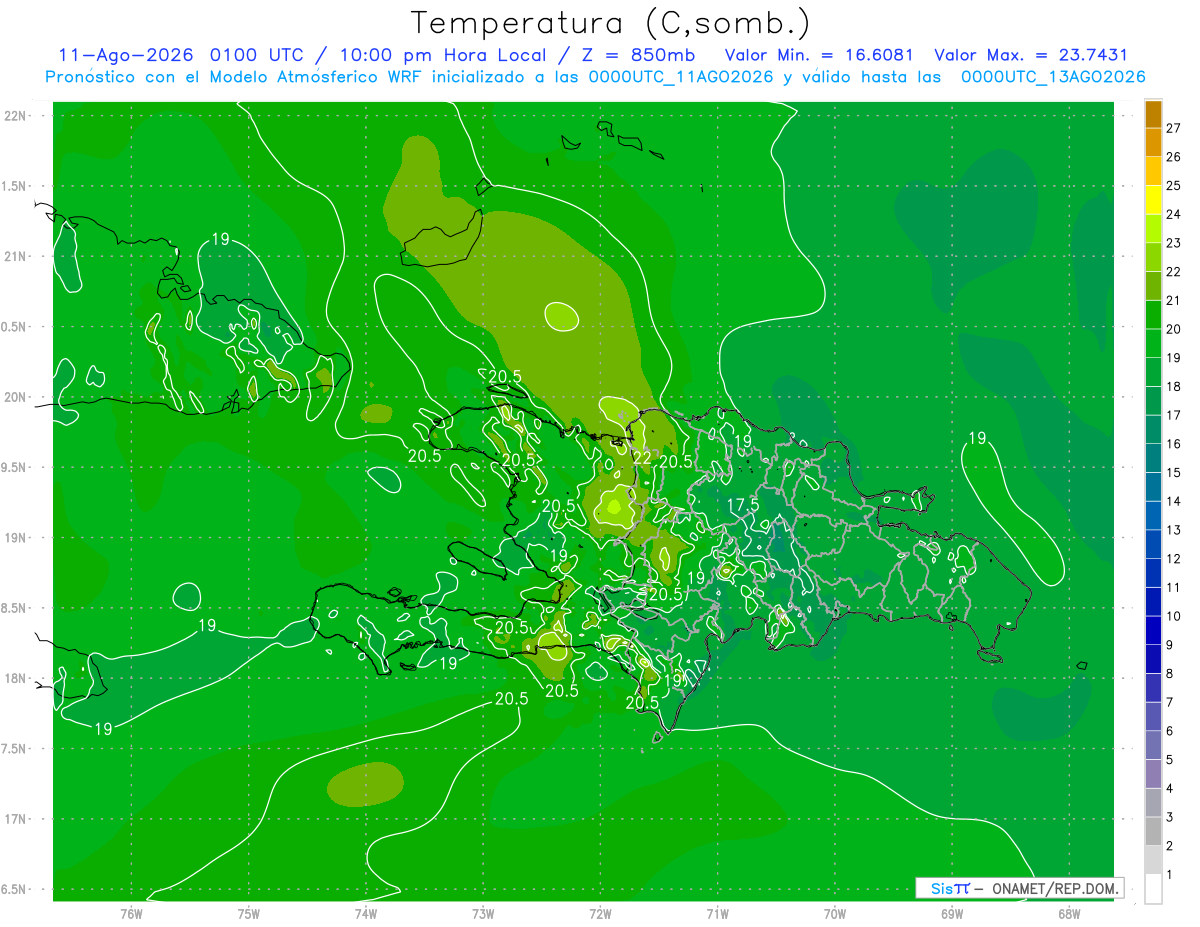Viewport: 1200px width, 927px height.
Task: Pick the blue legend swatch between 12 and 13
Action: click(1153, 544)
